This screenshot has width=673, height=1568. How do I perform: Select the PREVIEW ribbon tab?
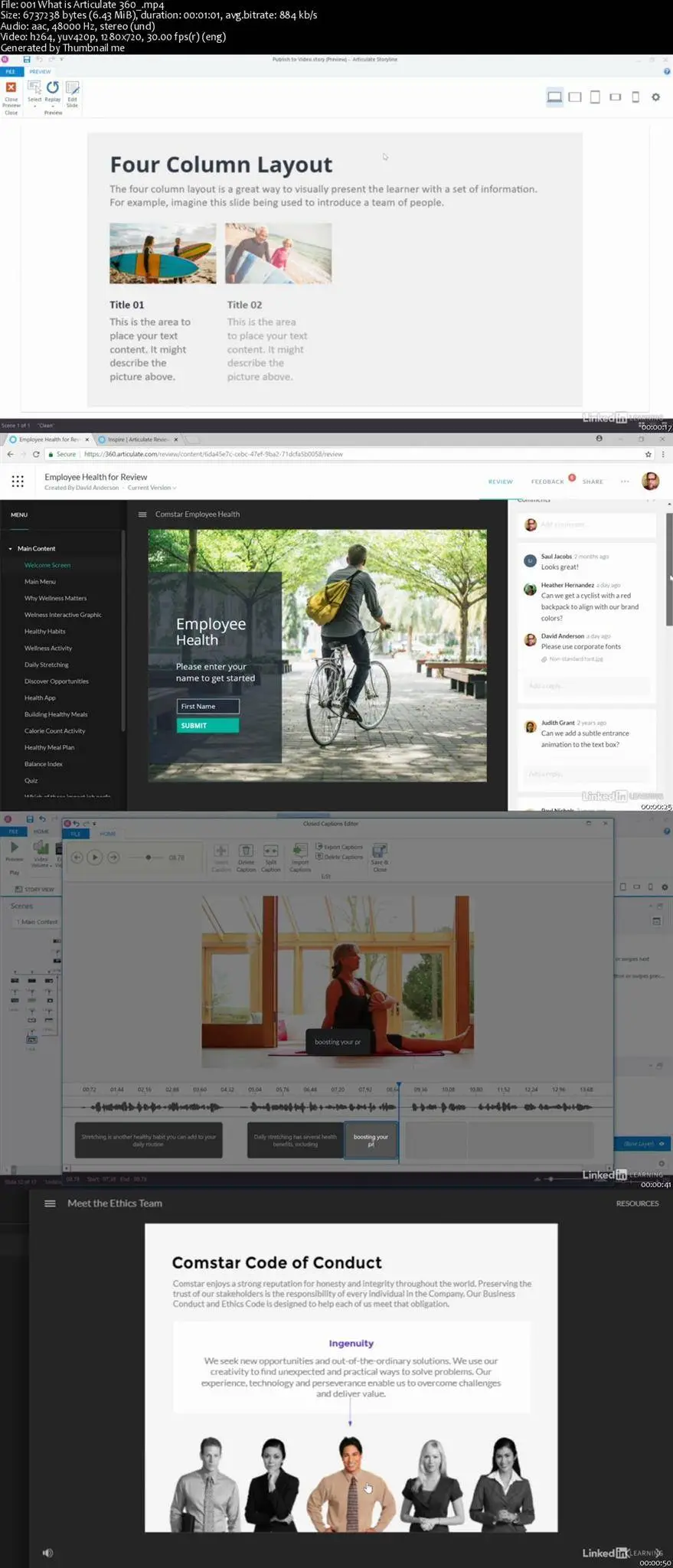click(40, 71)
